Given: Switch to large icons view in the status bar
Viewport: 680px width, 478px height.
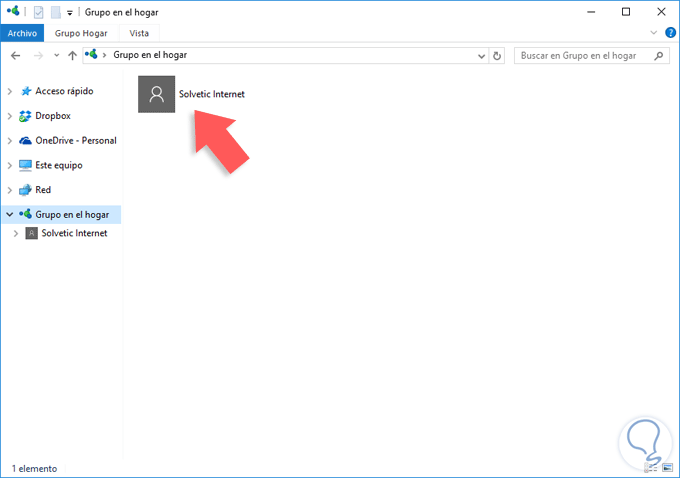Looking at the screenshot, I should click(x=667, y=468).
